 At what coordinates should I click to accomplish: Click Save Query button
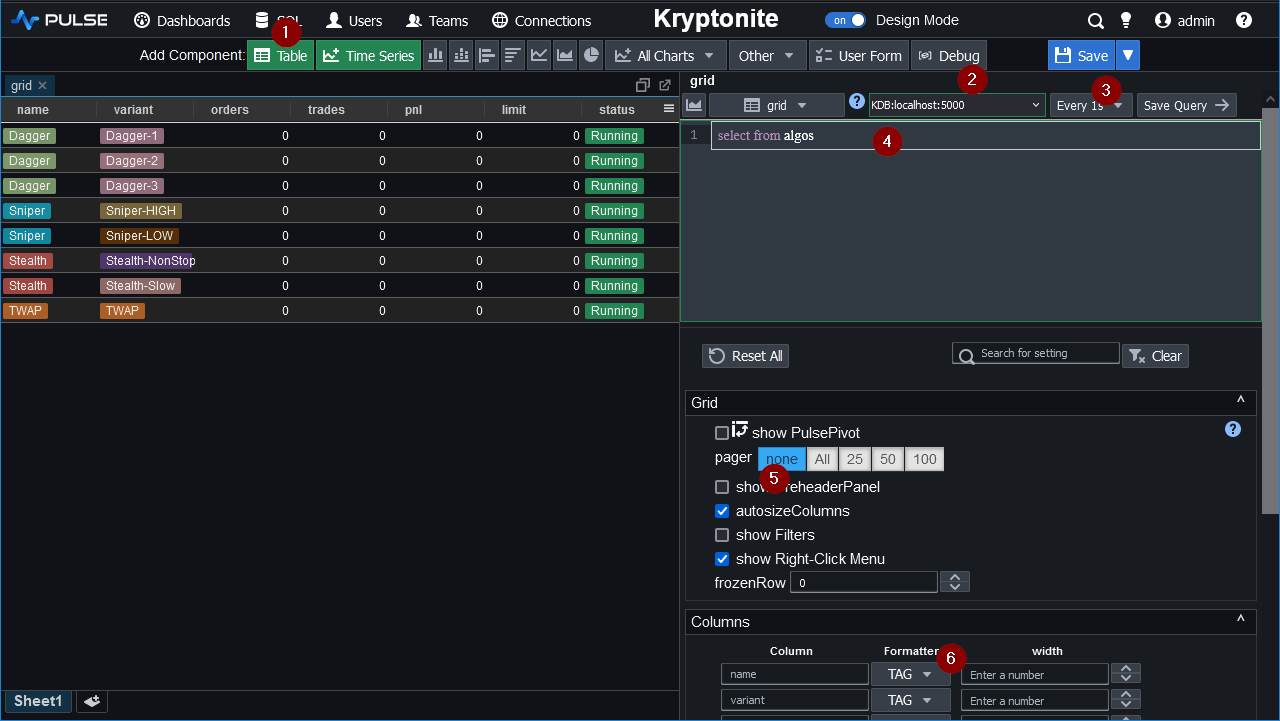[1187, 105]
